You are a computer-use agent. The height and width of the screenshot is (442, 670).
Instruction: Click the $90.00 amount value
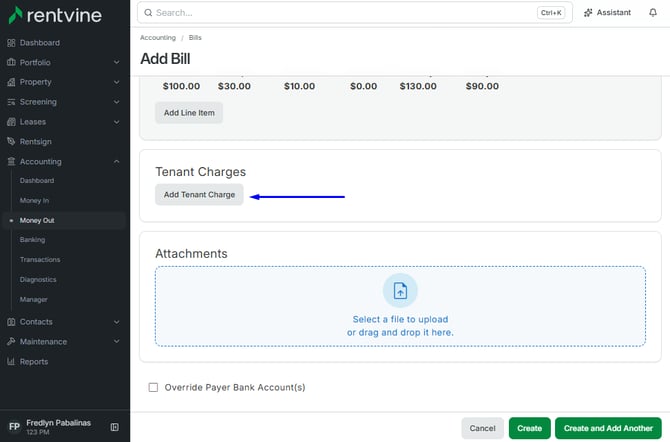482,86
